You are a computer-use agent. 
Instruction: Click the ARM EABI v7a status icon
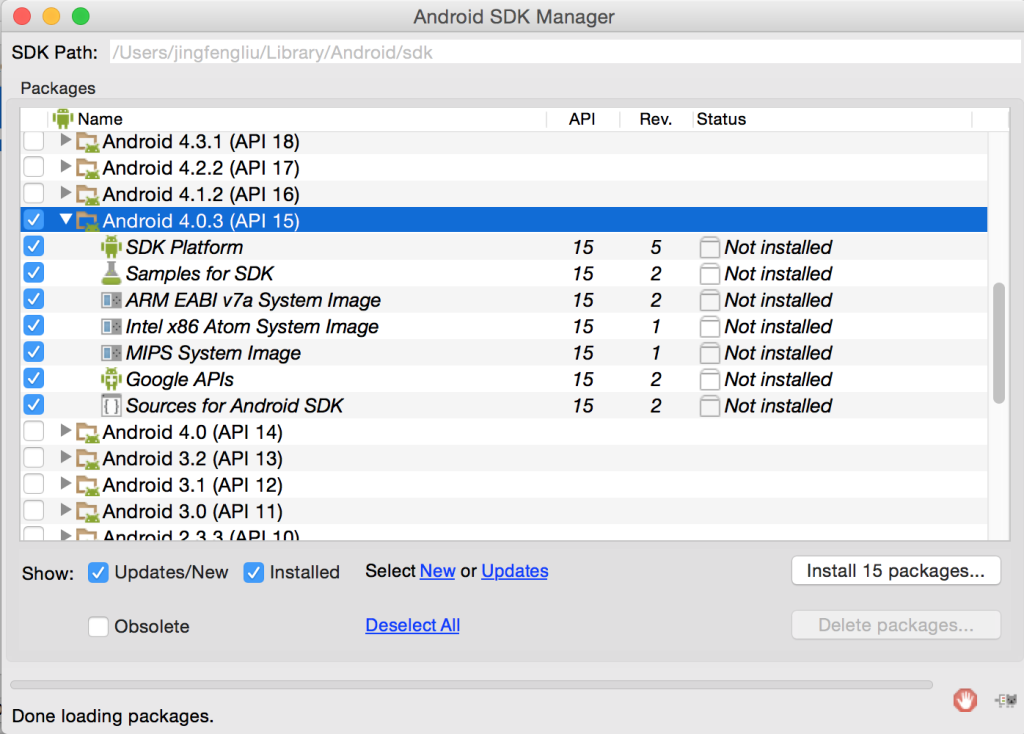point(709,300)
